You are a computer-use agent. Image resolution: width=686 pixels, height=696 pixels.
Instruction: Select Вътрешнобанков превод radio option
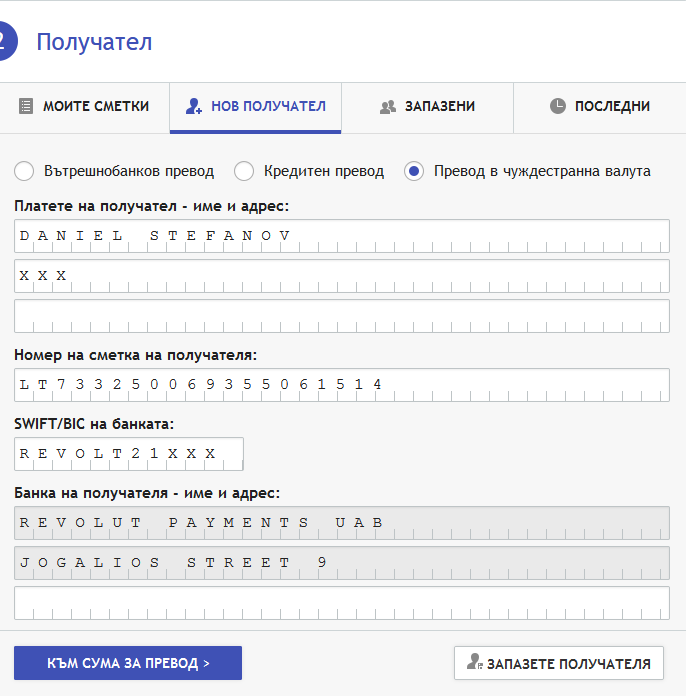point(24,171)
